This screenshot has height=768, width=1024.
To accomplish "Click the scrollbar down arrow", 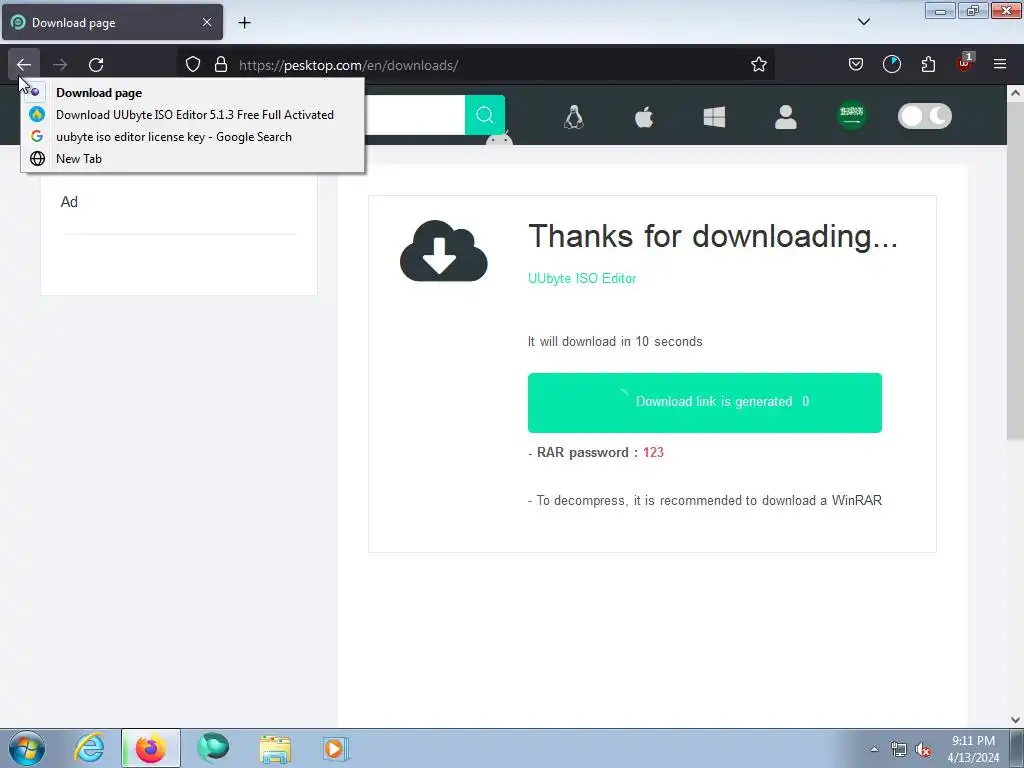I will click(x=1015, y=720).
